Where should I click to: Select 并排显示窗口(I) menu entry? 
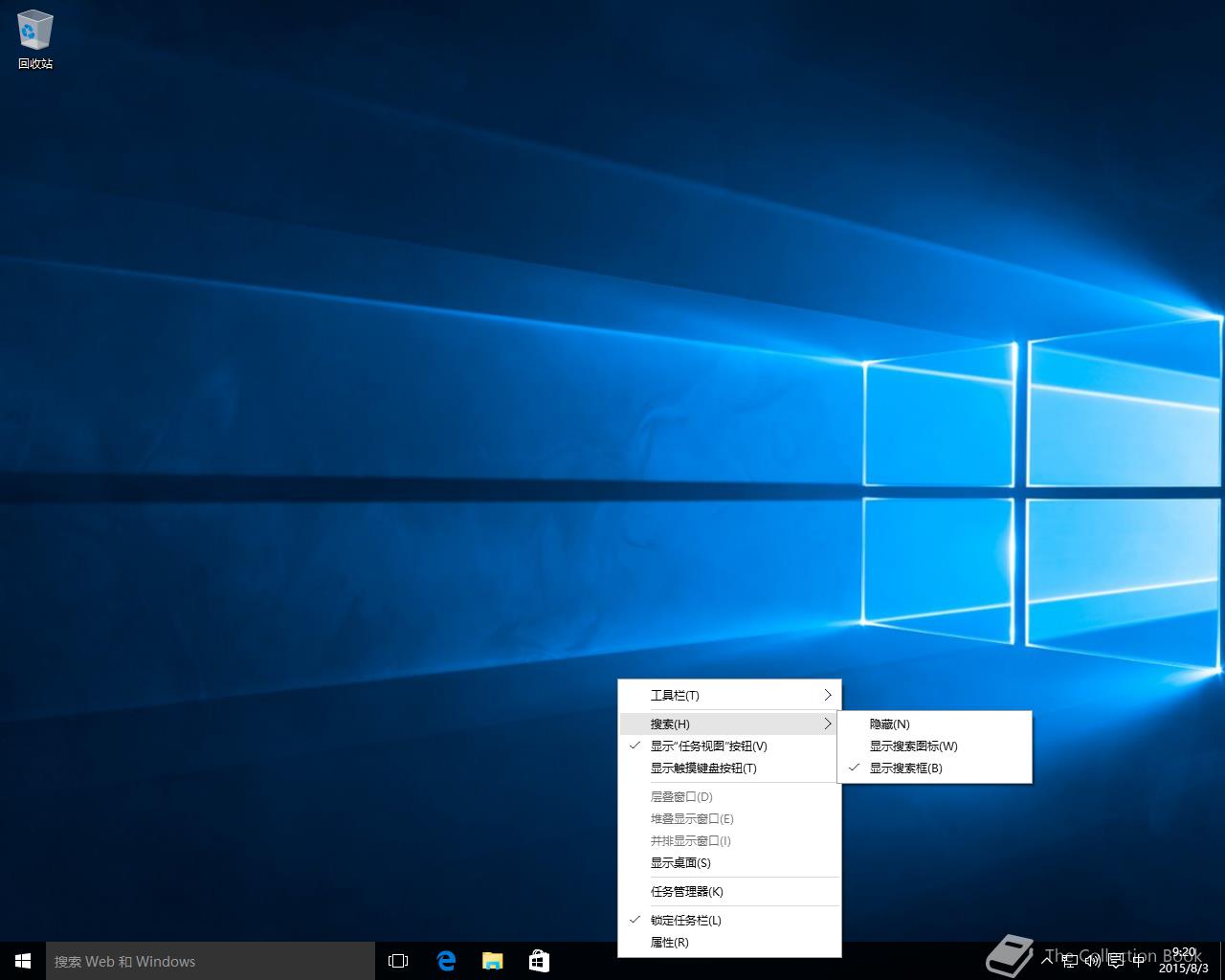pos(729,840)
